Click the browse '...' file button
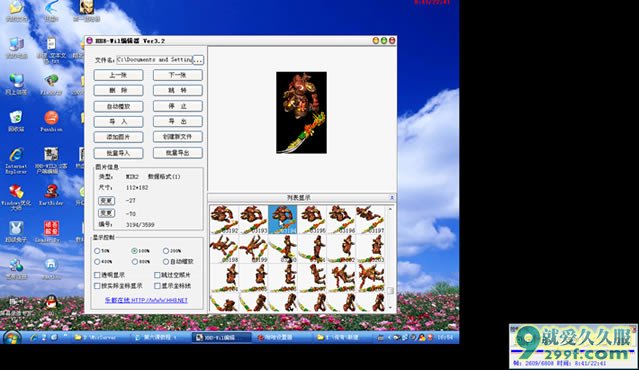 [198, 60]
